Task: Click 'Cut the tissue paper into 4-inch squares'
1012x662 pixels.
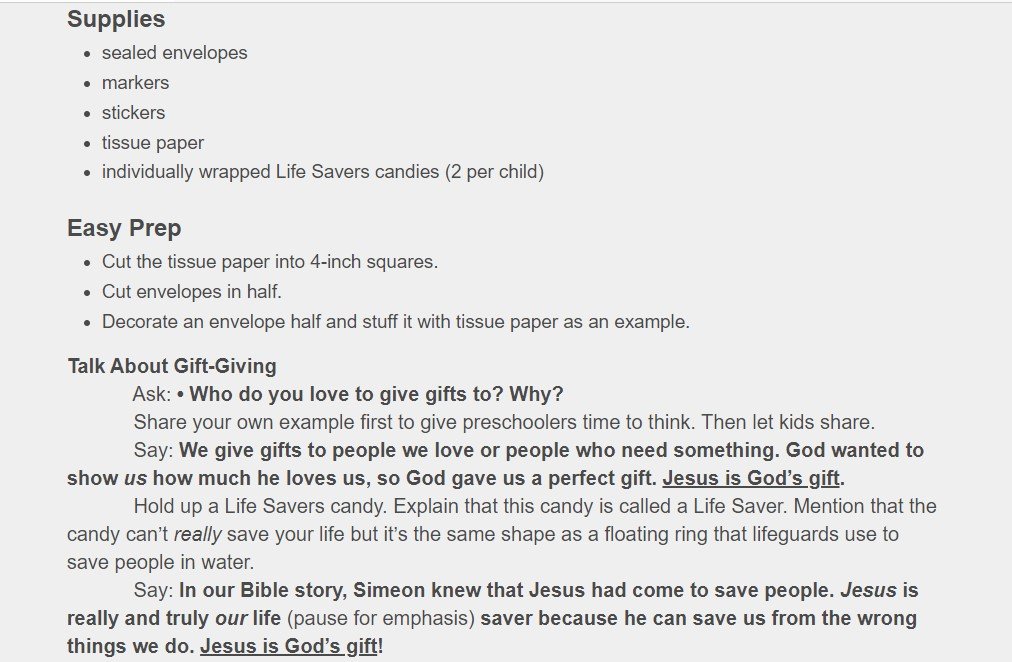Action: point(270,261)
